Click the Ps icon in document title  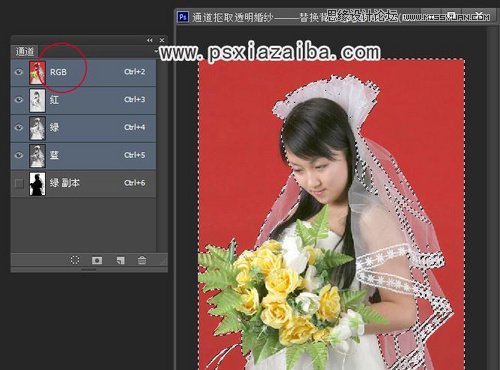point(183,17)
